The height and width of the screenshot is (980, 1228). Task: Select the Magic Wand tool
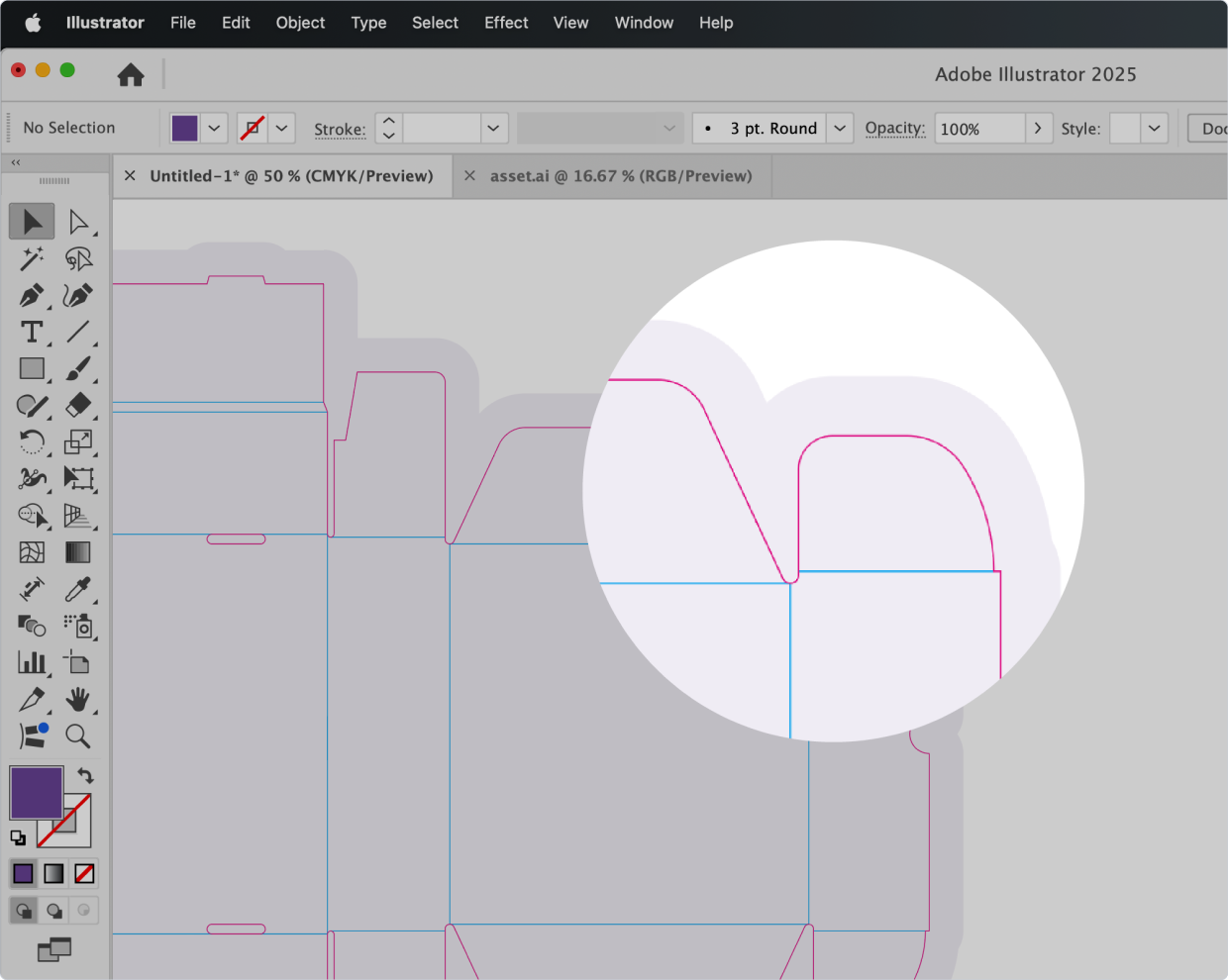coord(32,259)
